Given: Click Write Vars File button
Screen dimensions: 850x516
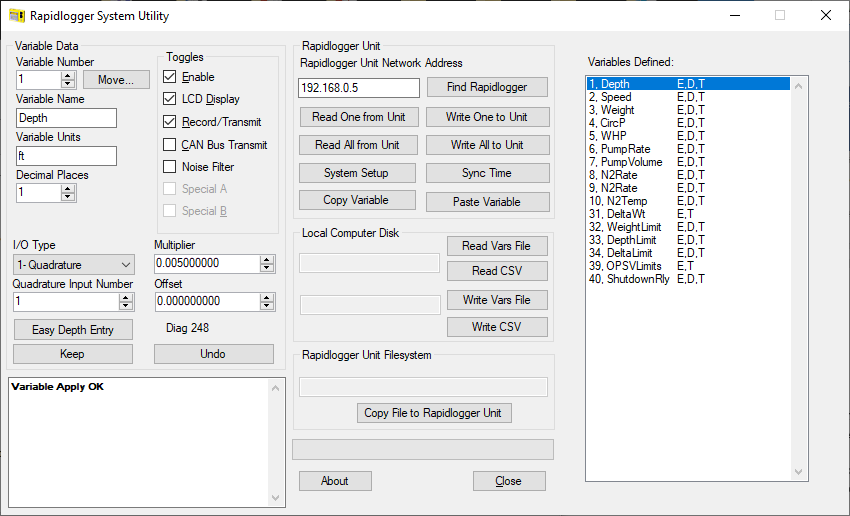Looking at the screenshot, I should [497, 300].
